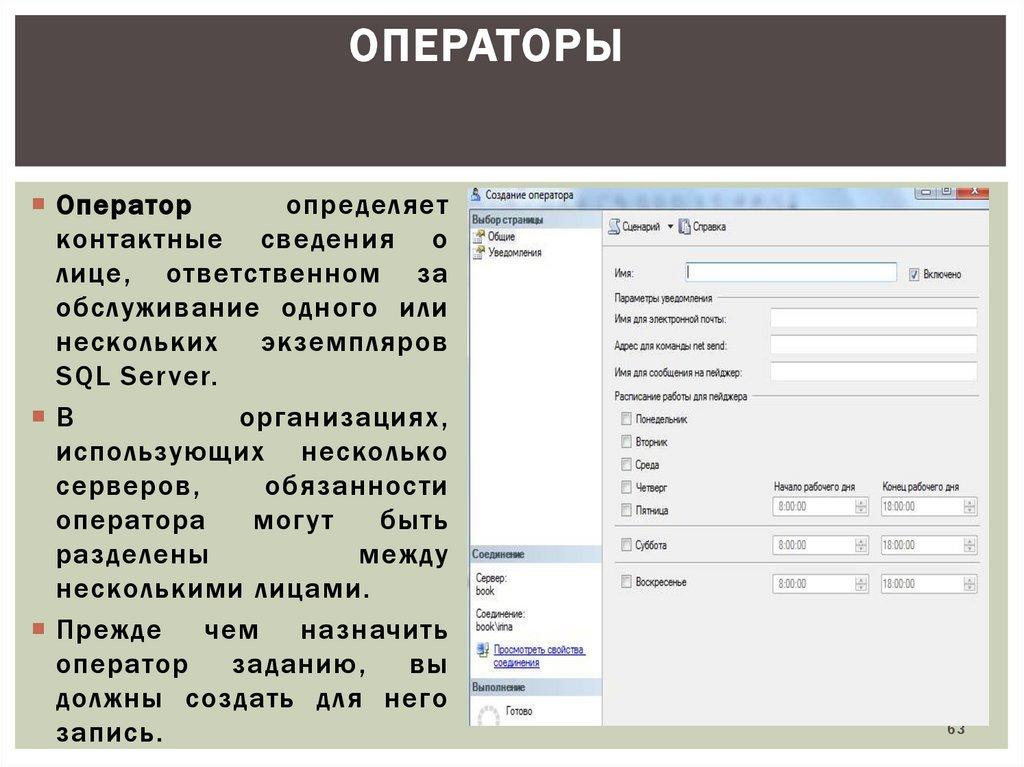Tick the Воскресенье checkbox

tap(626, 582)
